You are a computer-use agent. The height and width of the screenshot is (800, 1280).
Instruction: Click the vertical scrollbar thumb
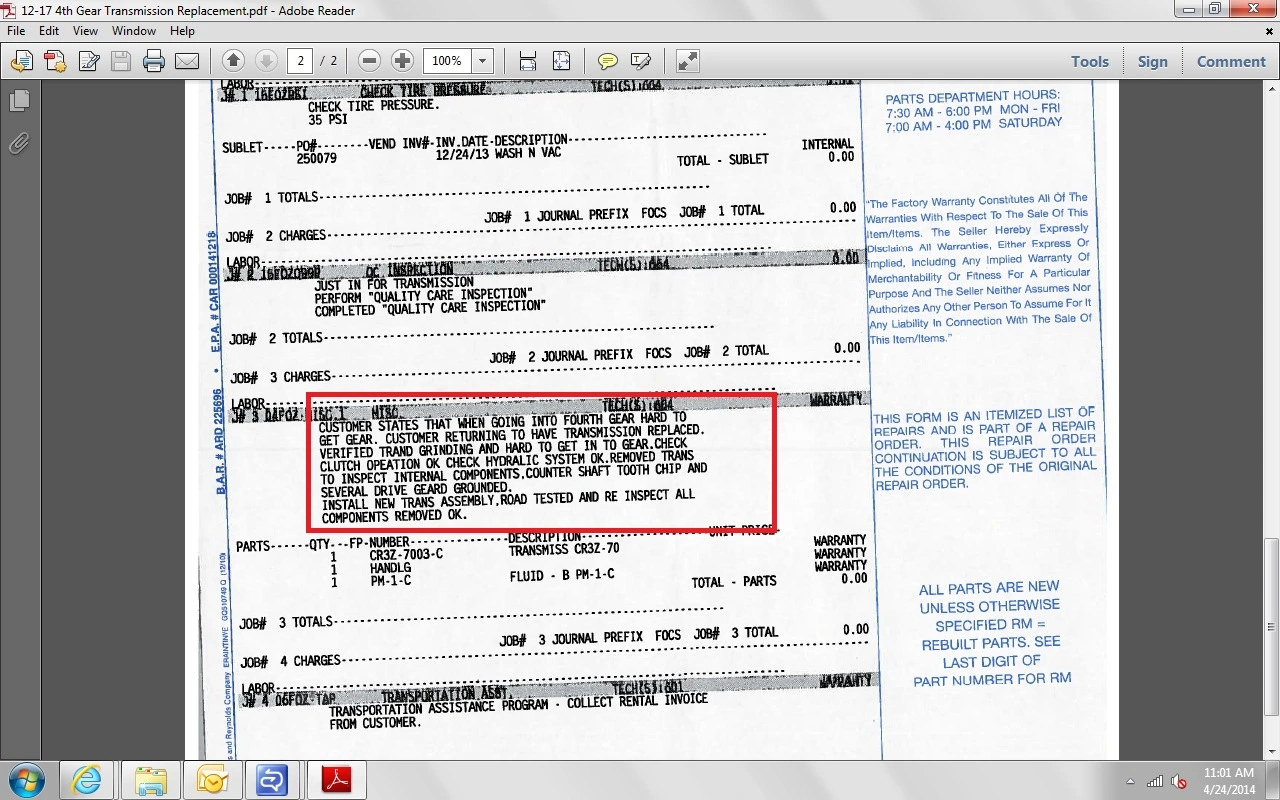click(1271, 627)
